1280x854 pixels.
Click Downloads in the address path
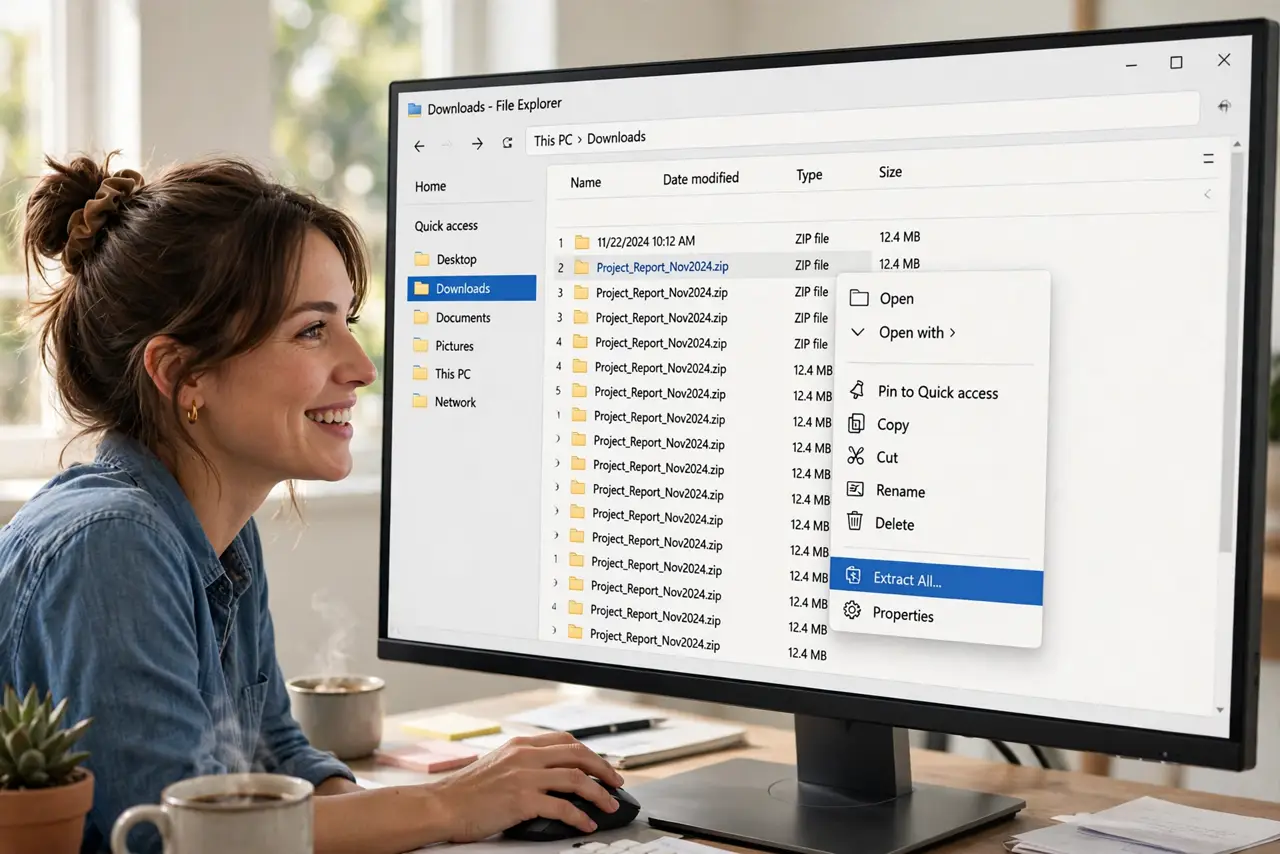tap(616, 137)
